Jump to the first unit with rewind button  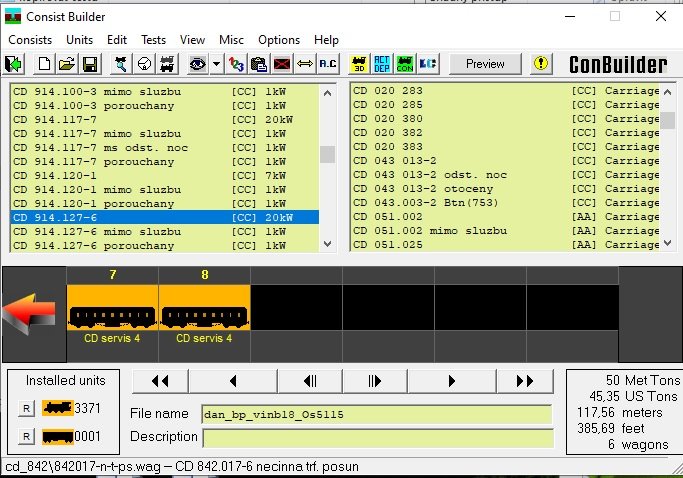click(x=159, y=380)
